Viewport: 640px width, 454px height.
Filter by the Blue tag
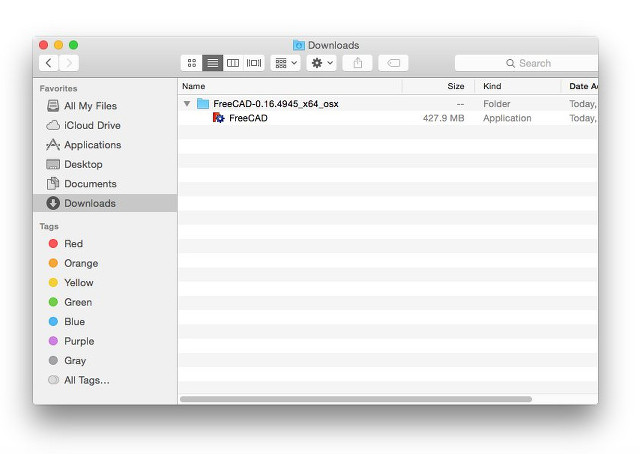[x=105, y=322]
